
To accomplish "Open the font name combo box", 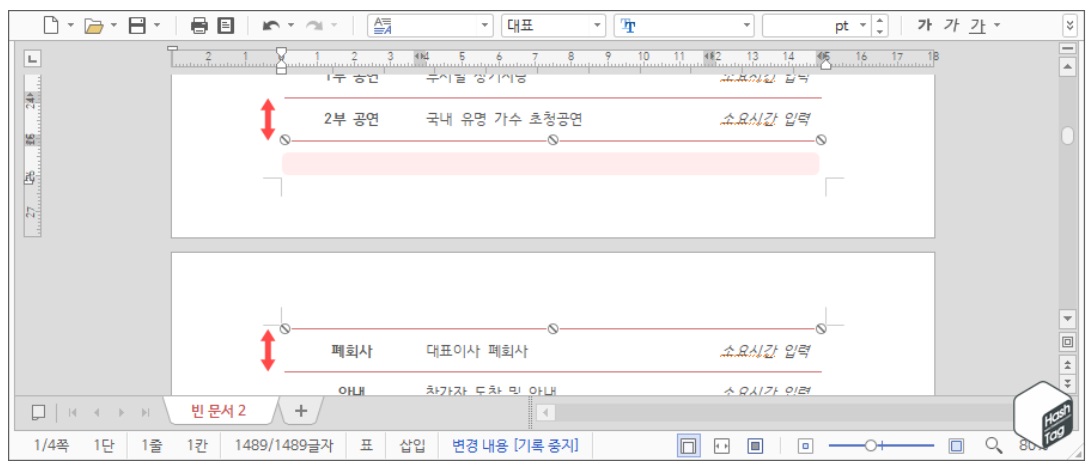I will pos(684,26).
